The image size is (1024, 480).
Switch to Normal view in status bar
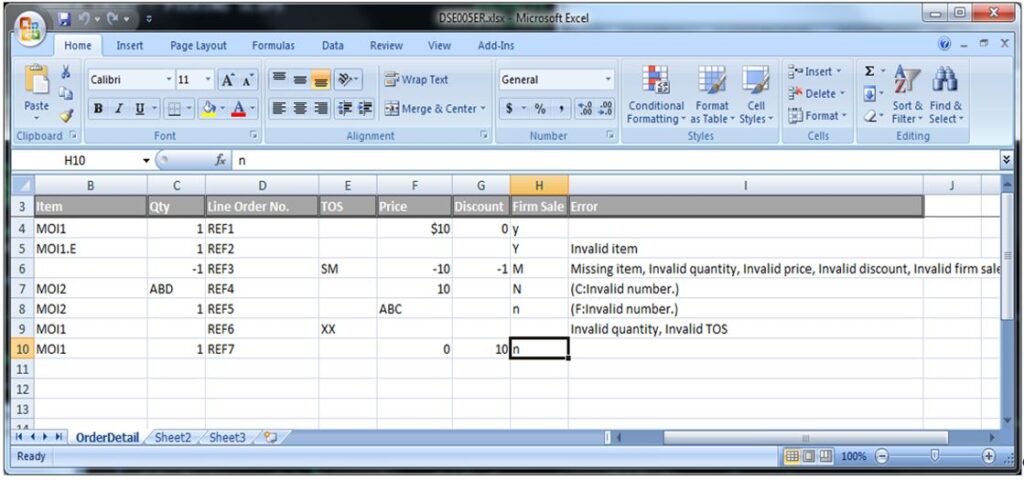(792, 456)
